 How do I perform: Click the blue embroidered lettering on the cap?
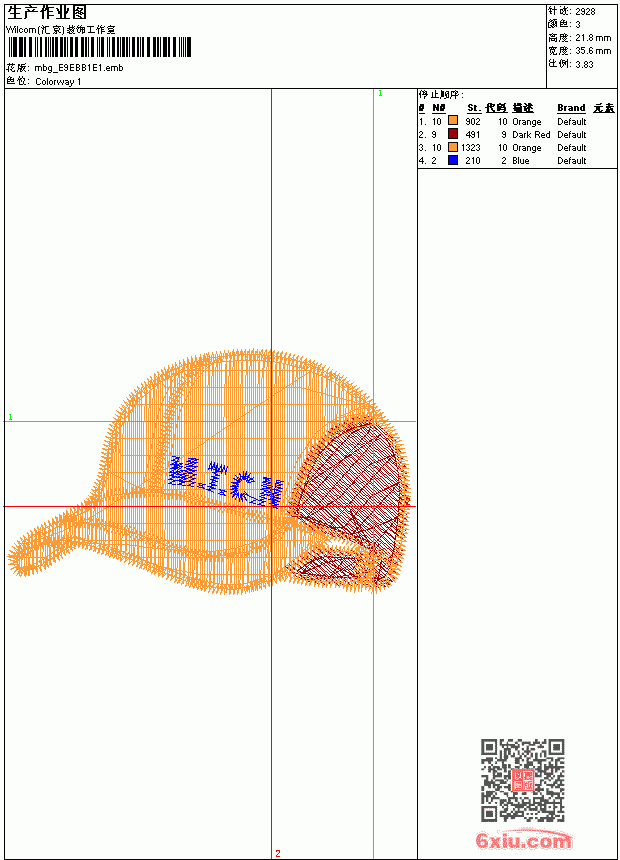pyautogui.click(x=226, y=481)
